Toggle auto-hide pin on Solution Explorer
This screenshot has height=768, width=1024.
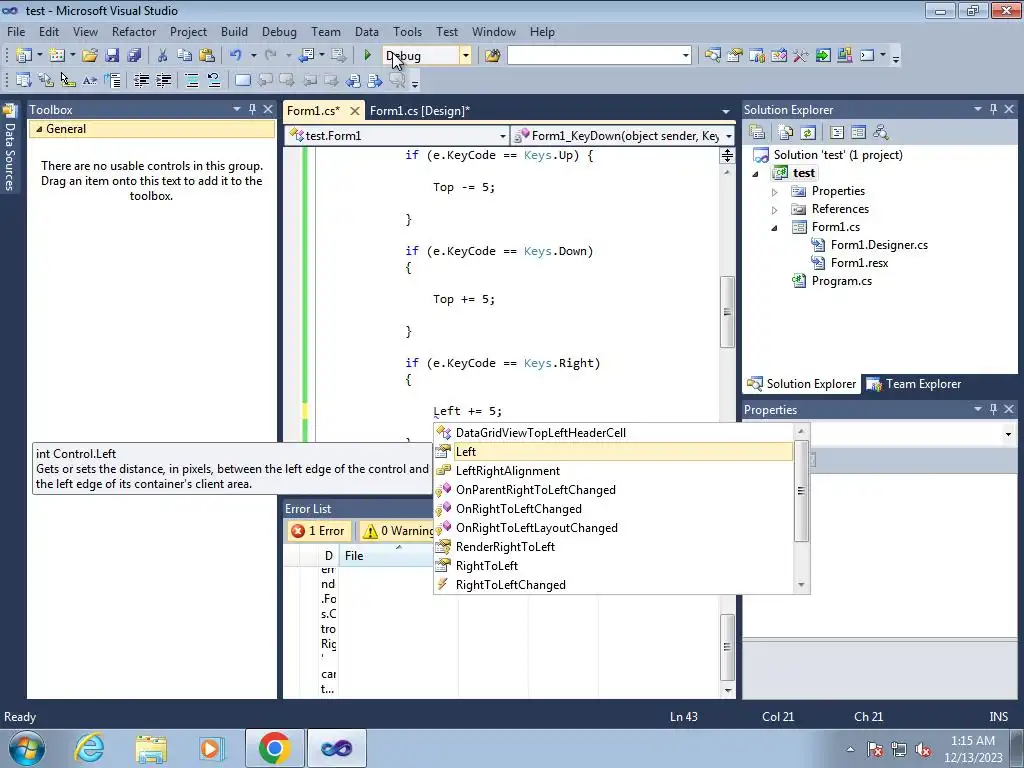click(993, 109)
